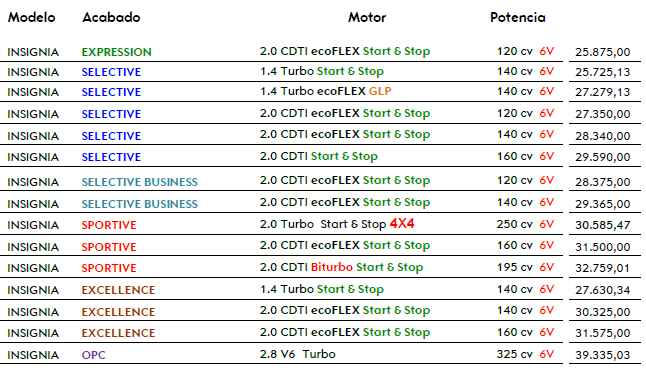This screenshot has height=371, width=646.
Task: Click the Modelo column header
Action: tap(32, 17)
